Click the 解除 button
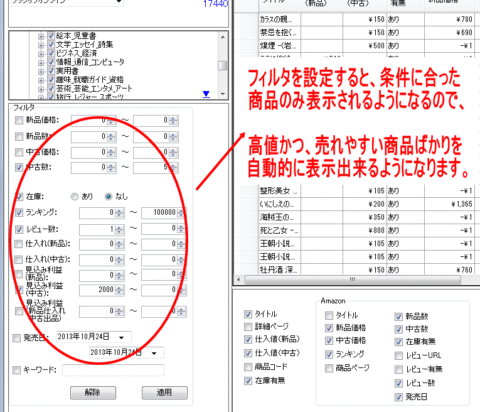The width and height of the screenshot is (480, 412). [x=93, y=393]
